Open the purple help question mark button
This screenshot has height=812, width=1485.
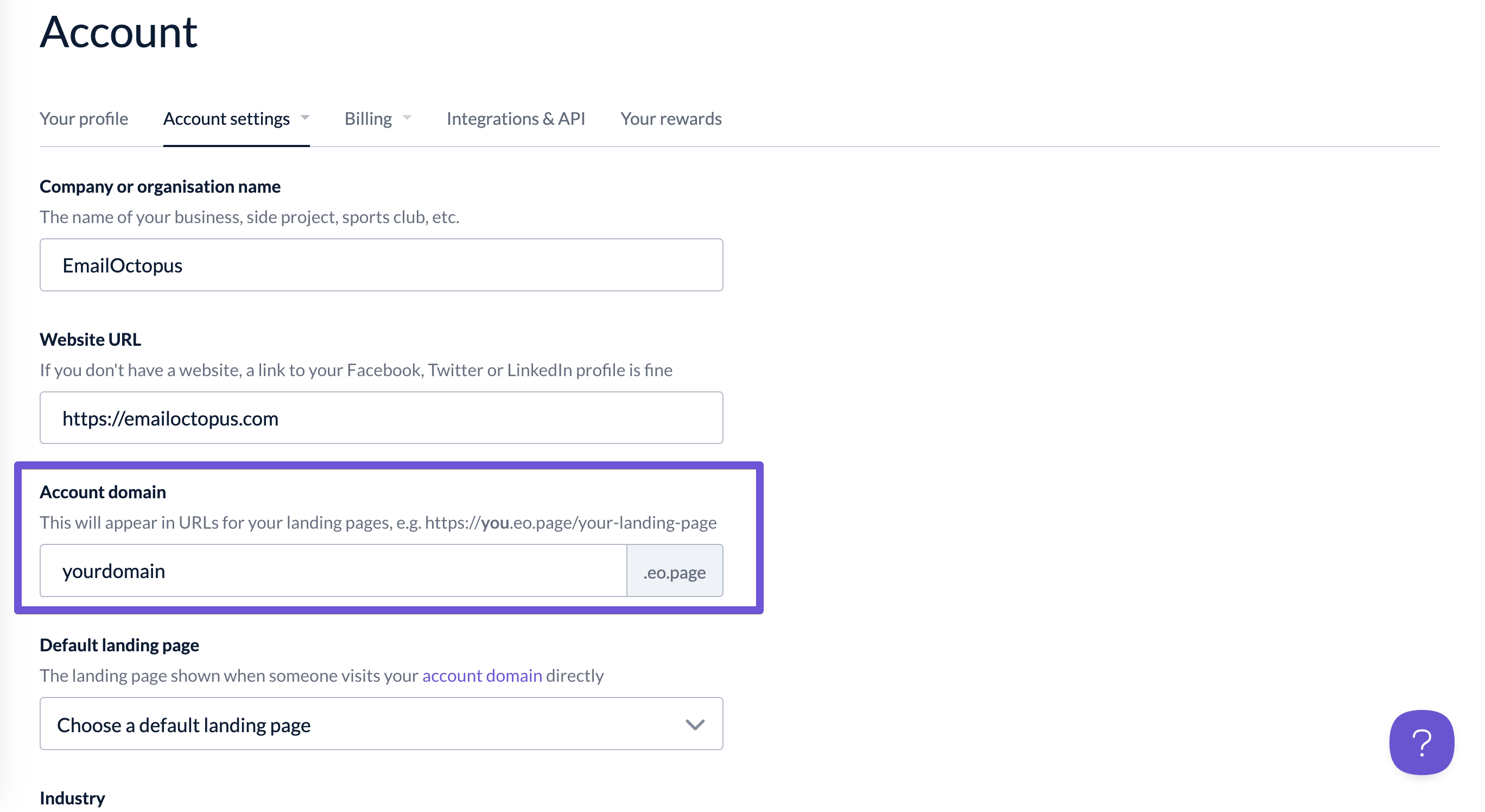[x=1421, y=743]
